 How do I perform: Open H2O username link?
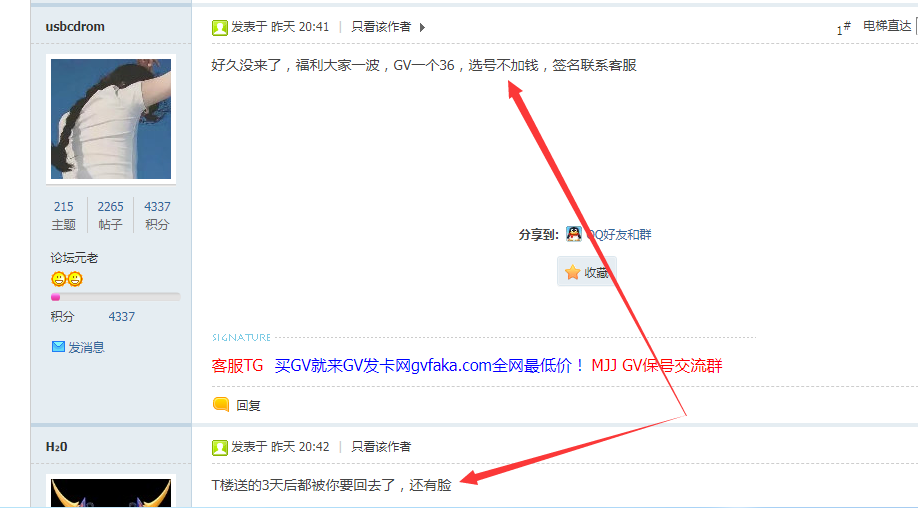coord(56,447)
